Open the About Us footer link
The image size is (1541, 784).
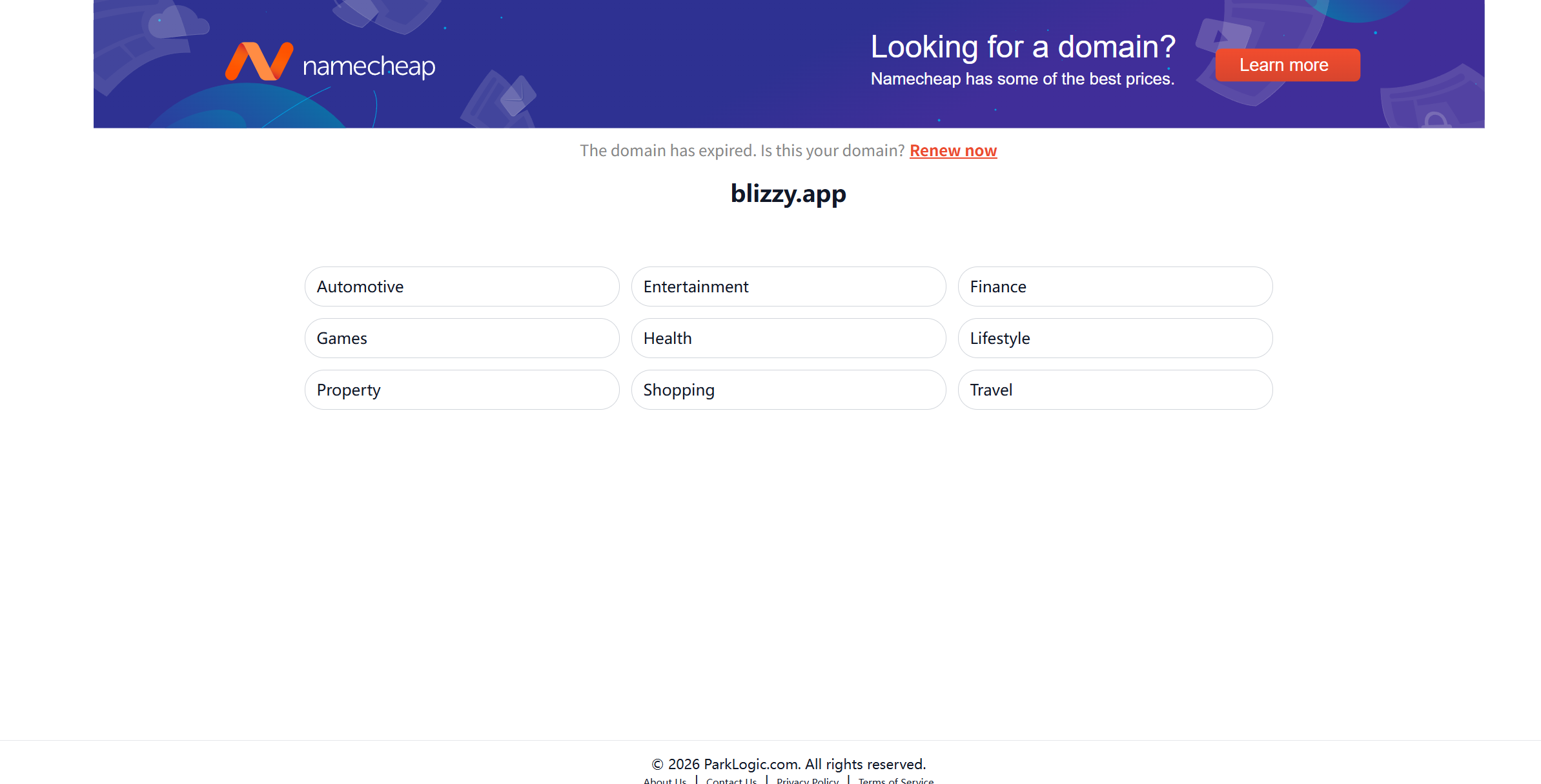click(x=665, y=780)
